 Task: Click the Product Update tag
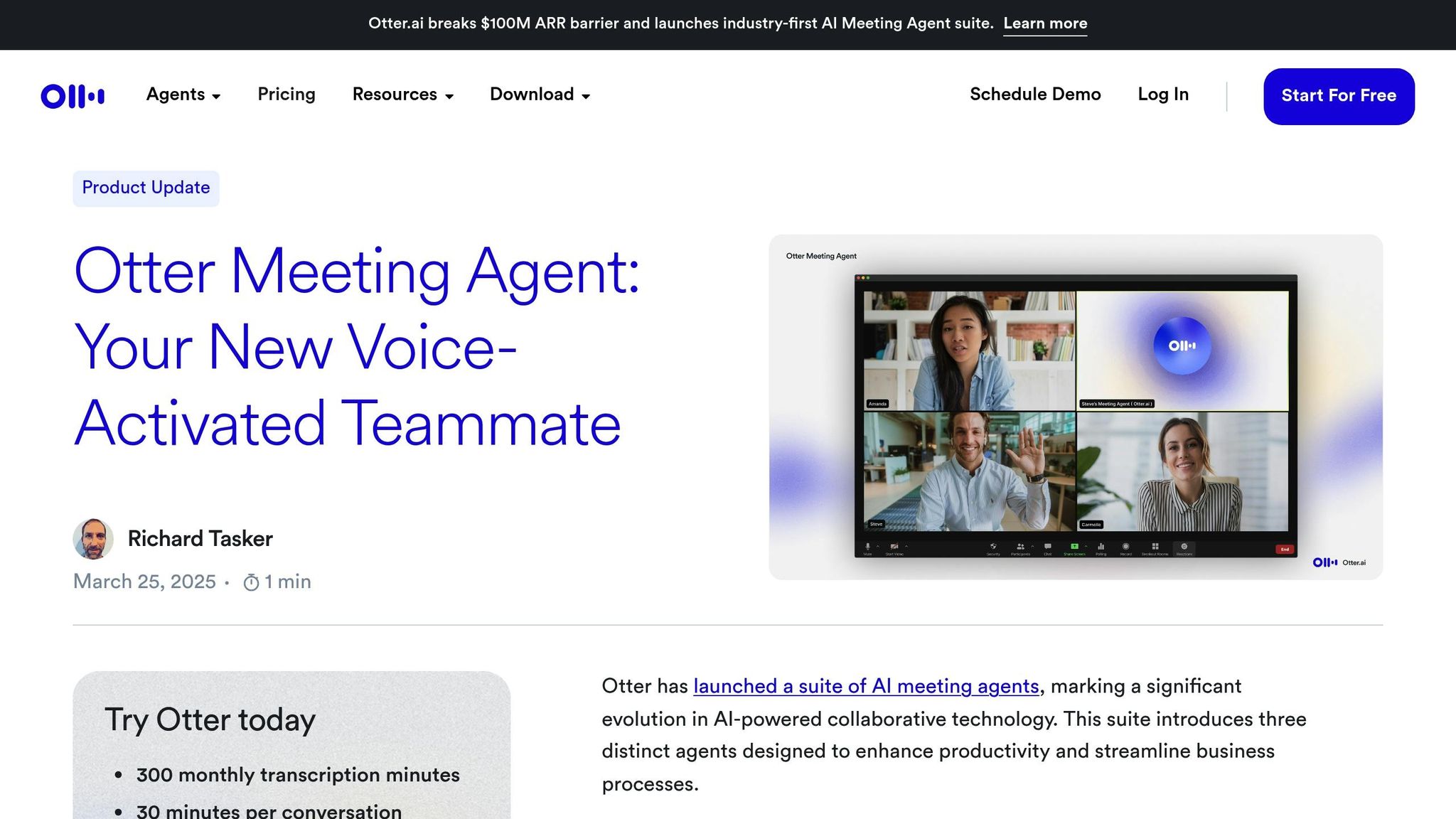point(146,188)
